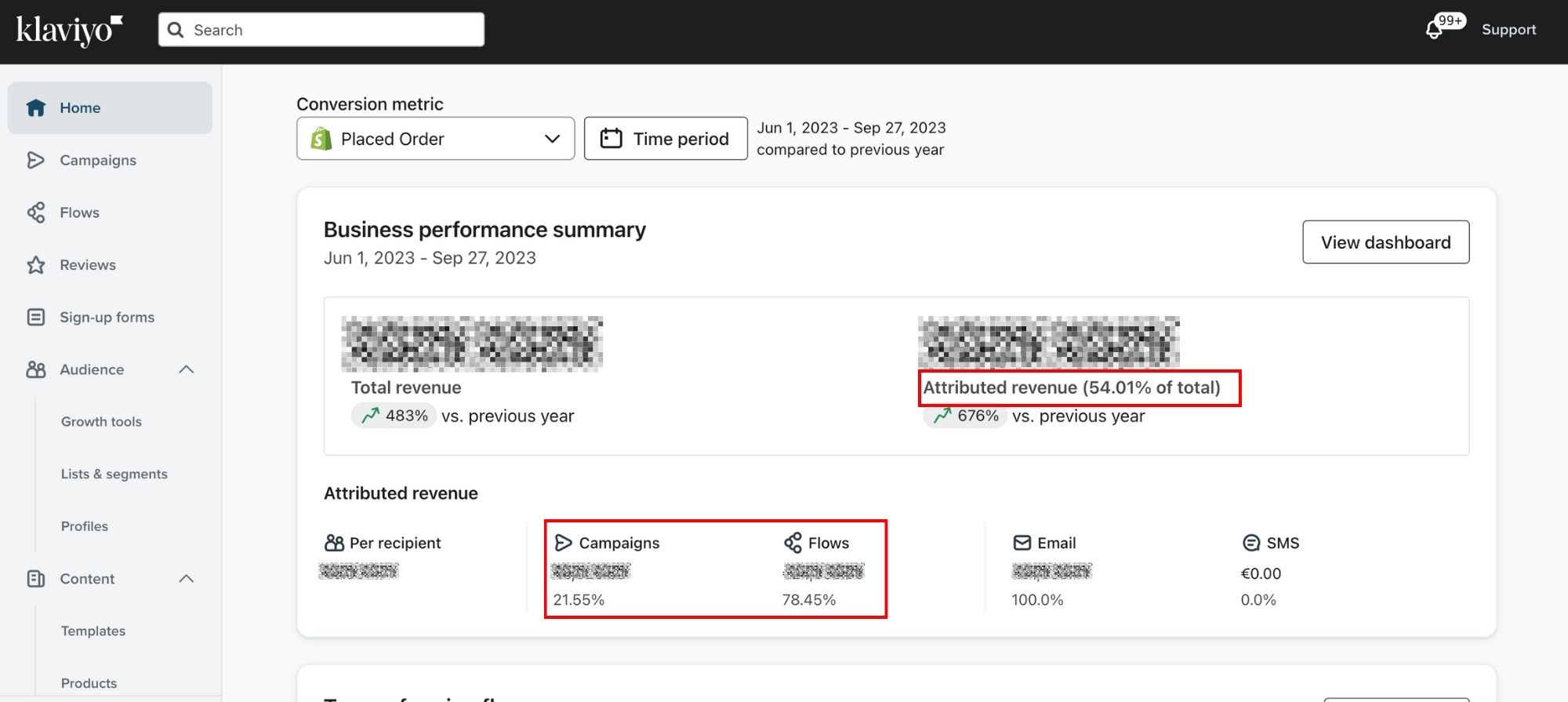Viewport: 1568px width, 702px height.
Task: Click the SMS chat bubble icon
Action: 1251,543
